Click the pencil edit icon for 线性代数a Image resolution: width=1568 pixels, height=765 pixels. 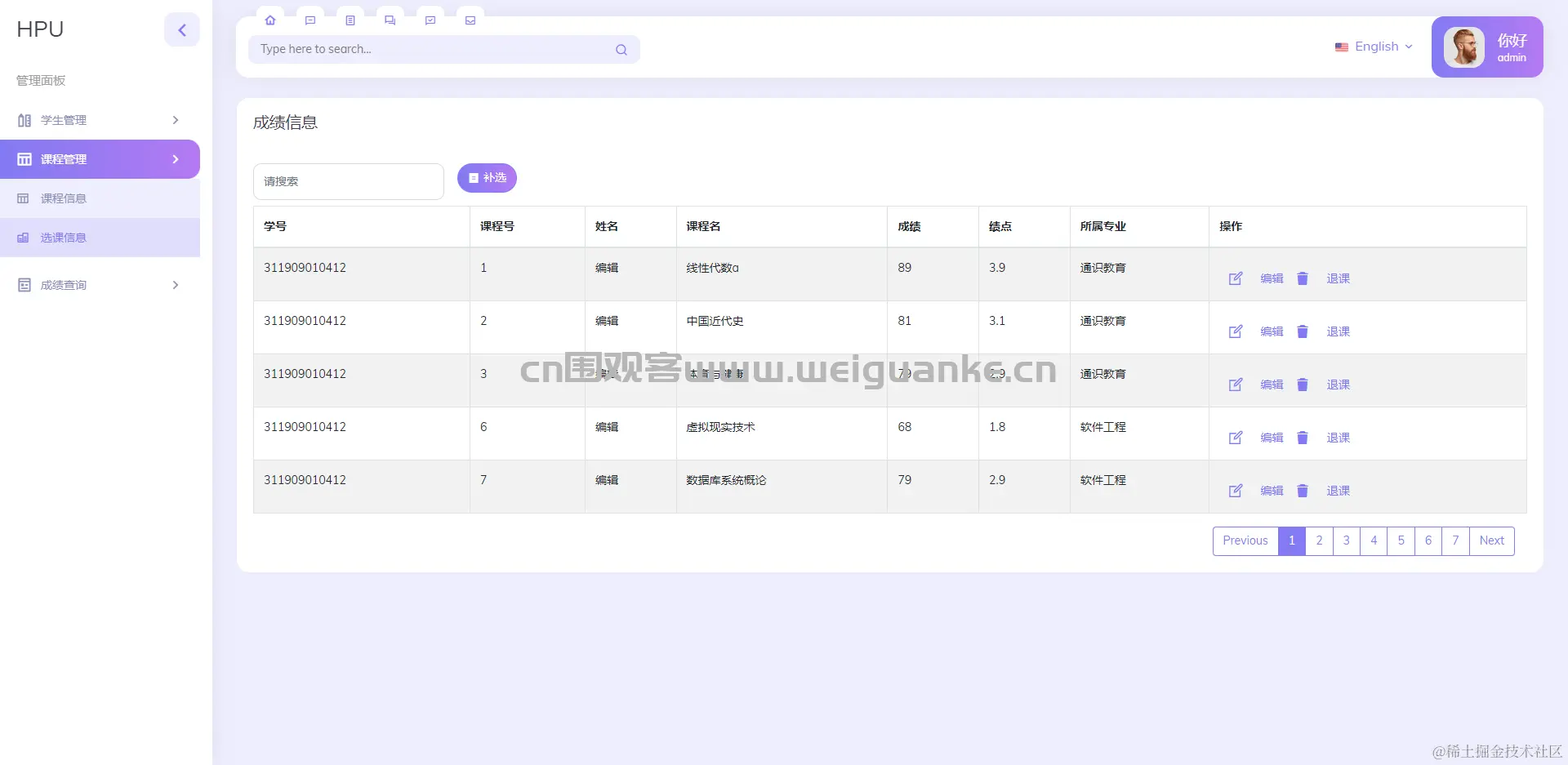pos(1236,278)
